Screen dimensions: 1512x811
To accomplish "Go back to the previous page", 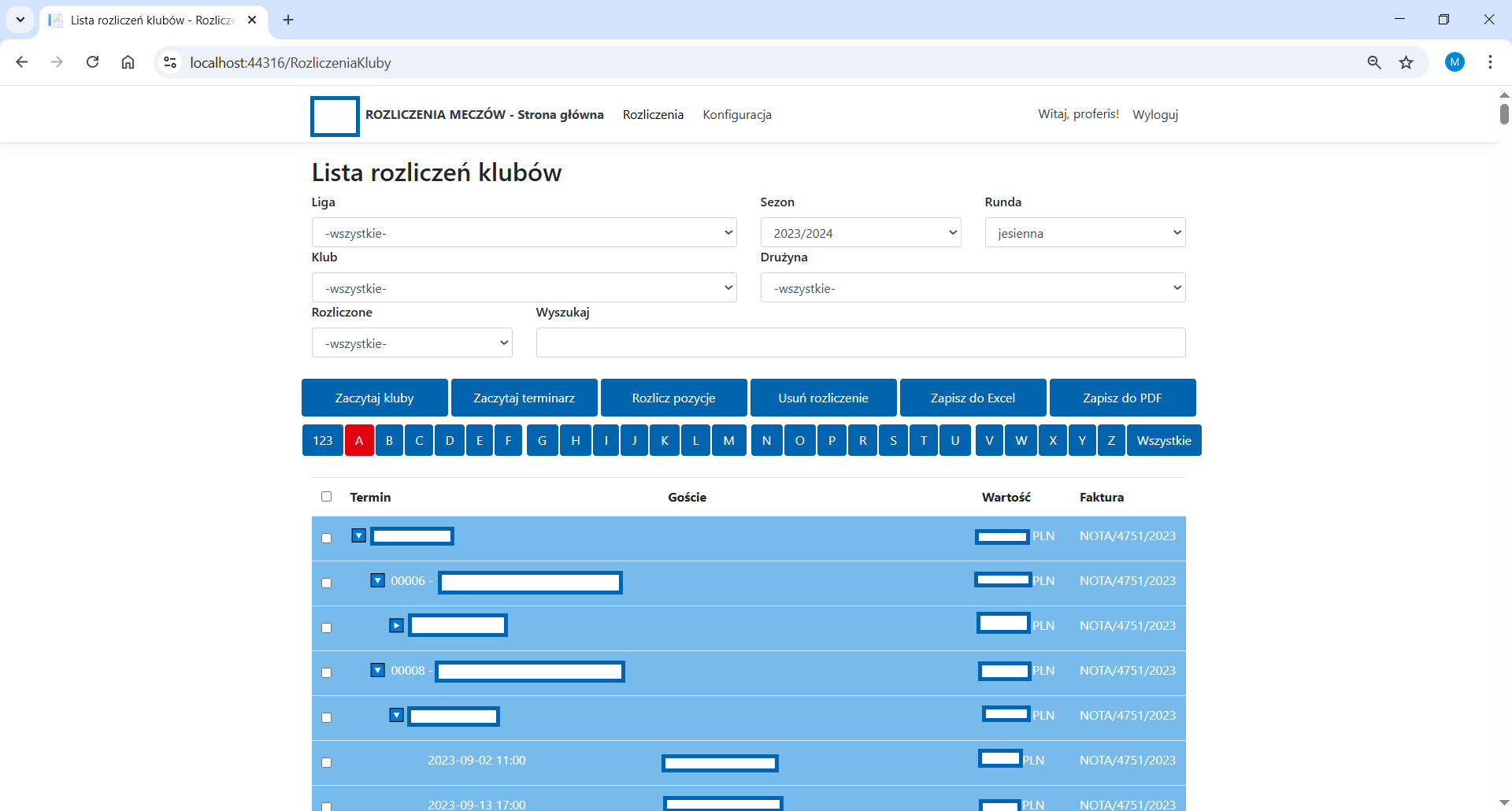I will (x=22, y=62).
